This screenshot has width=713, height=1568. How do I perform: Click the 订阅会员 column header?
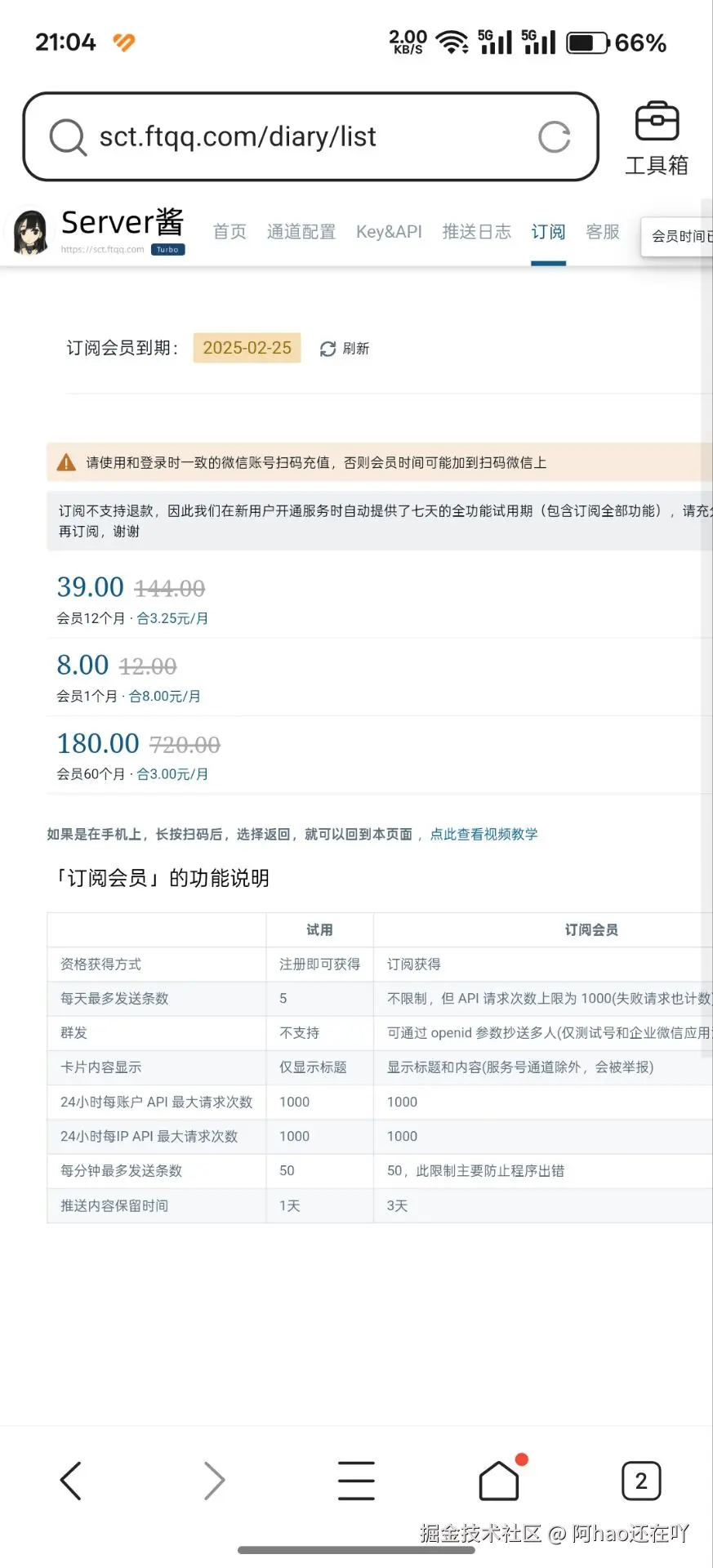[591, 929]
